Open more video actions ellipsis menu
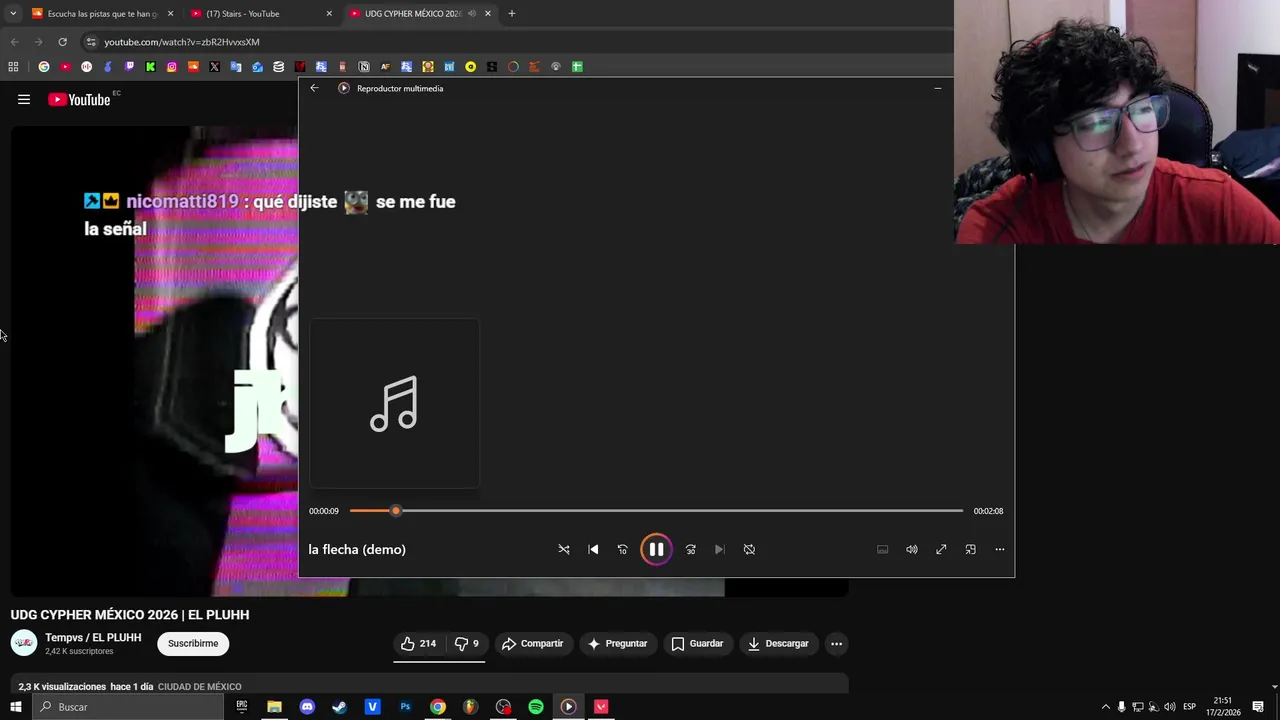 837,643
